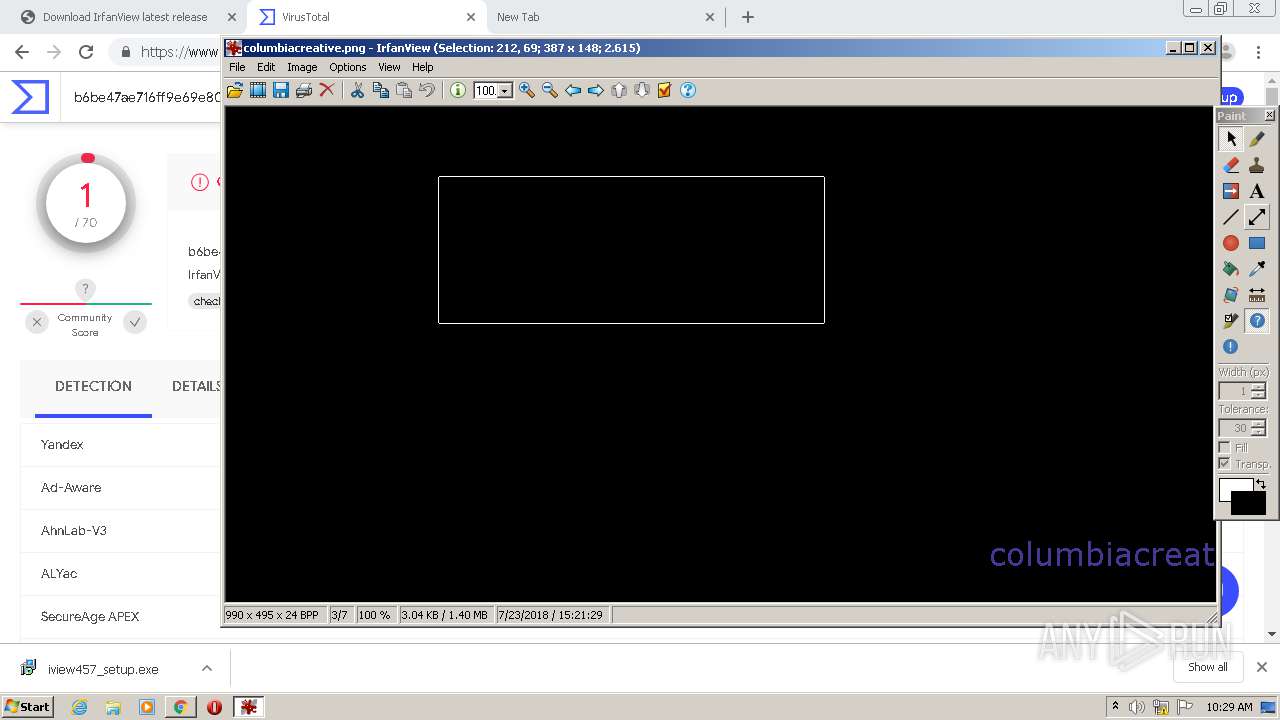
Task: Open IrfanView settings checkmark icon
Action: (665, 90)
